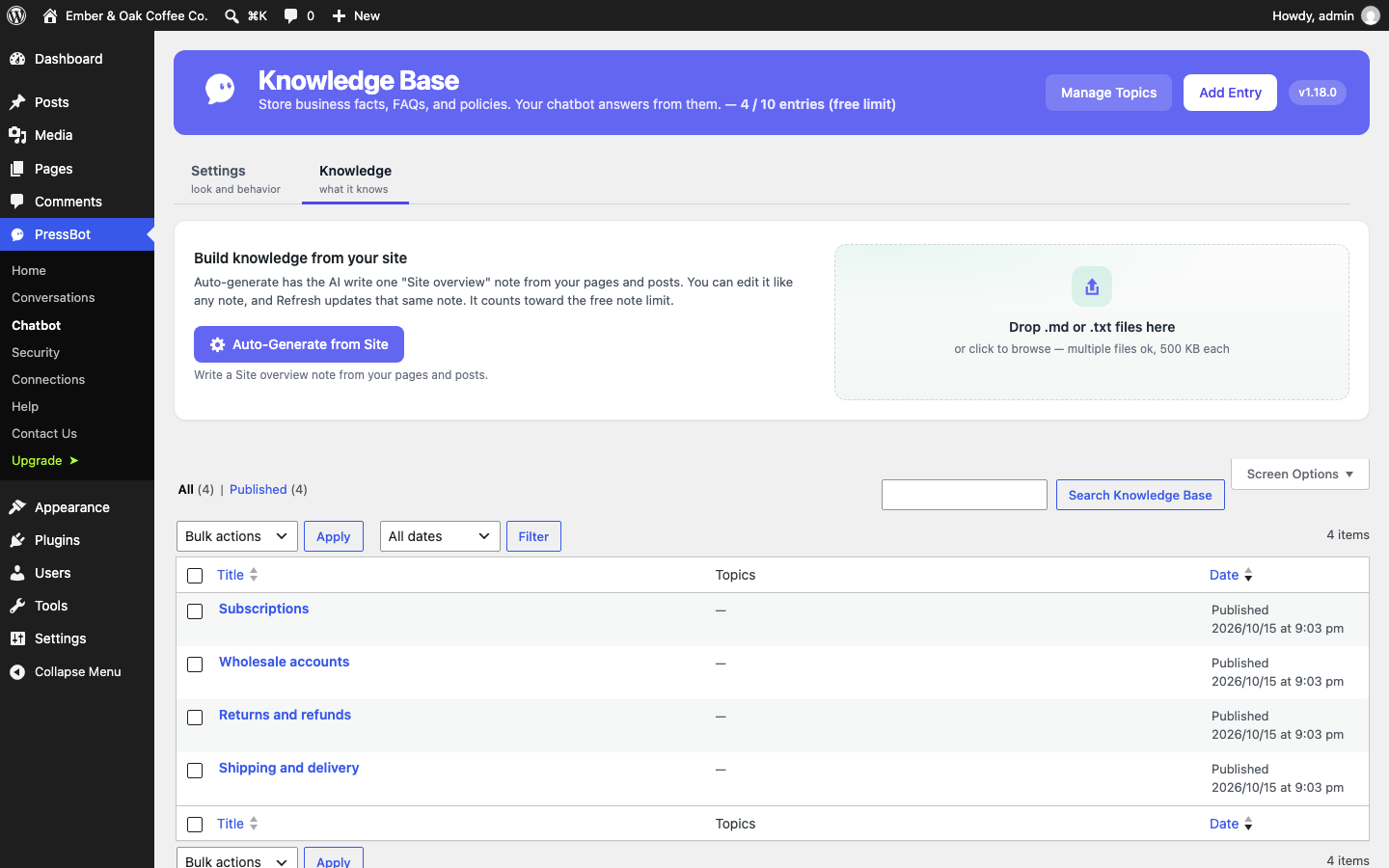Check the Wholesale accounts row checkbox
Image resolution: width=1389 pixels, height=868 pixels.
[x=195, y=665]
